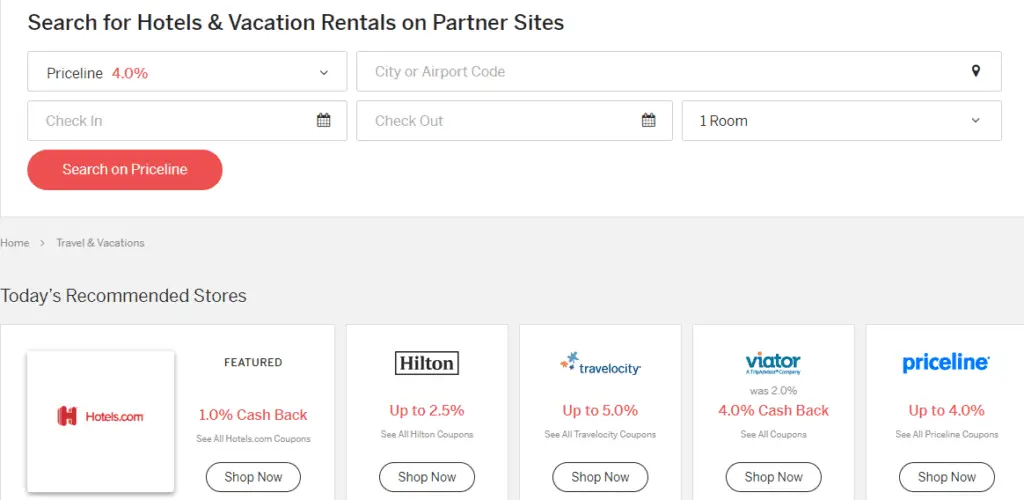Click the Viator logo
Image resolution: width=1024 pixels, height=500 pixels.
tap(773, 364)
